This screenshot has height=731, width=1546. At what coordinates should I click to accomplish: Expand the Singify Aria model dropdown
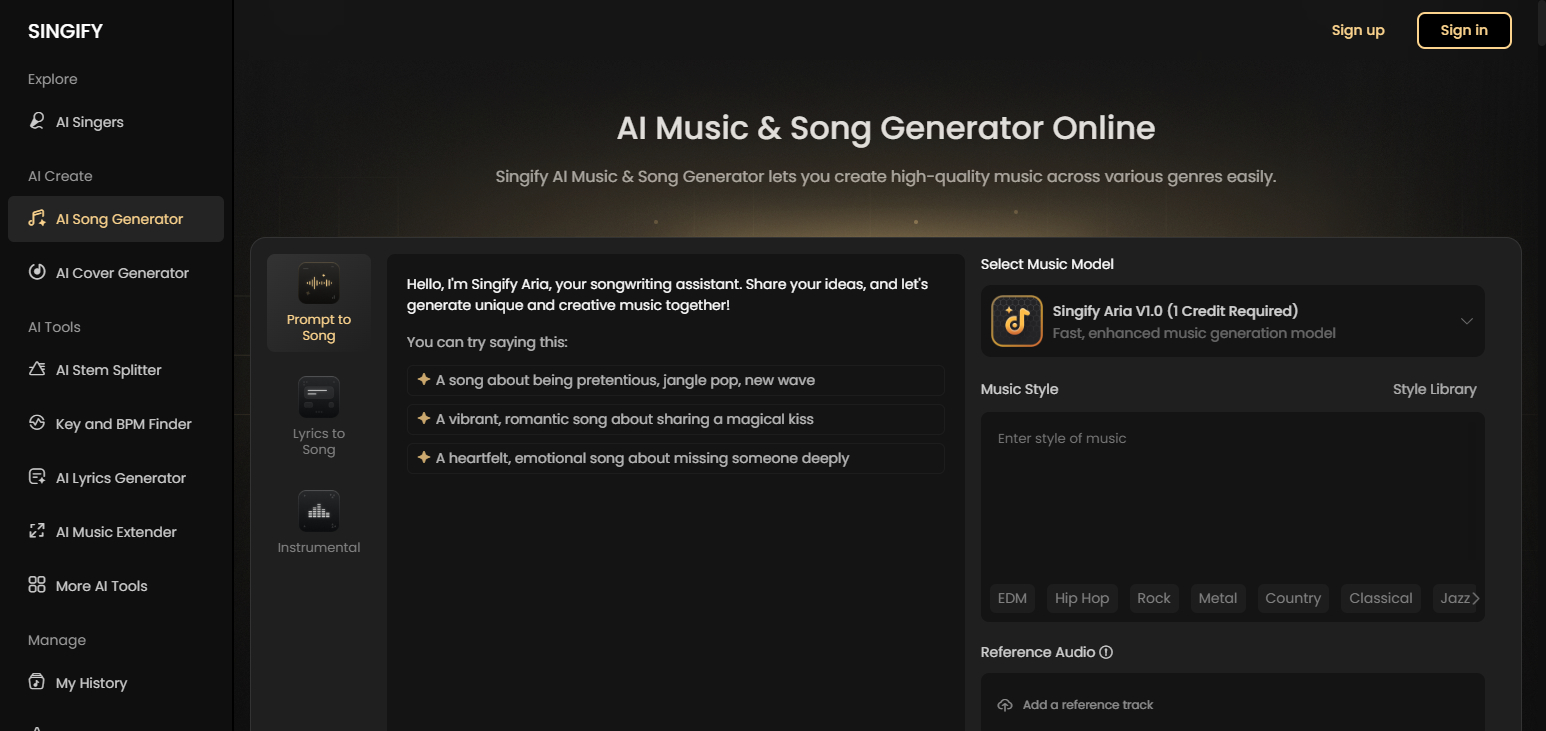[x=1467, y=320]
